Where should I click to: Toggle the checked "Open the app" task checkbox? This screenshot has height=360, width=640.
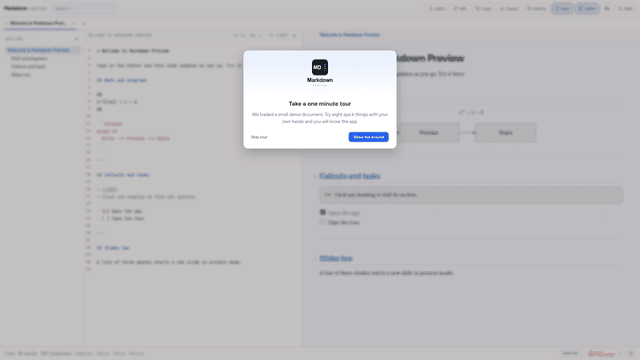click(322, 212)
